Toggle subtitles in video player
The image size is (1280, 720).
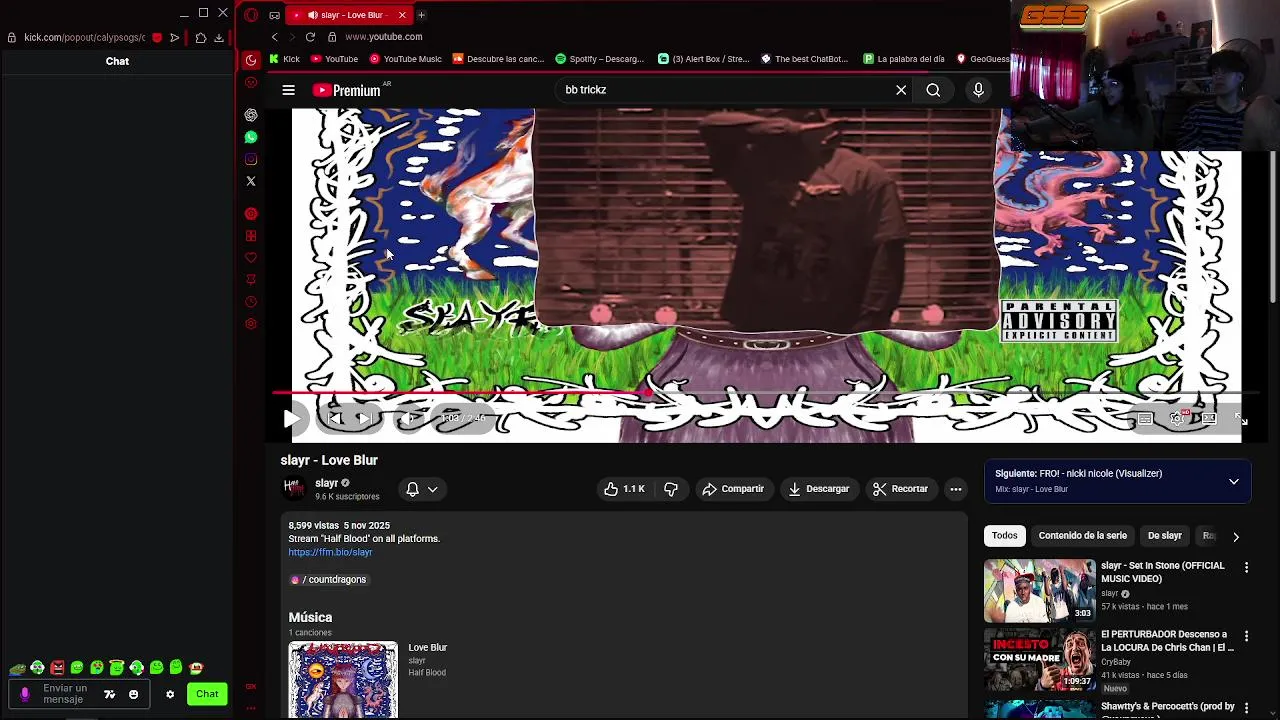pyautogui.click(x=1145, y=419)
